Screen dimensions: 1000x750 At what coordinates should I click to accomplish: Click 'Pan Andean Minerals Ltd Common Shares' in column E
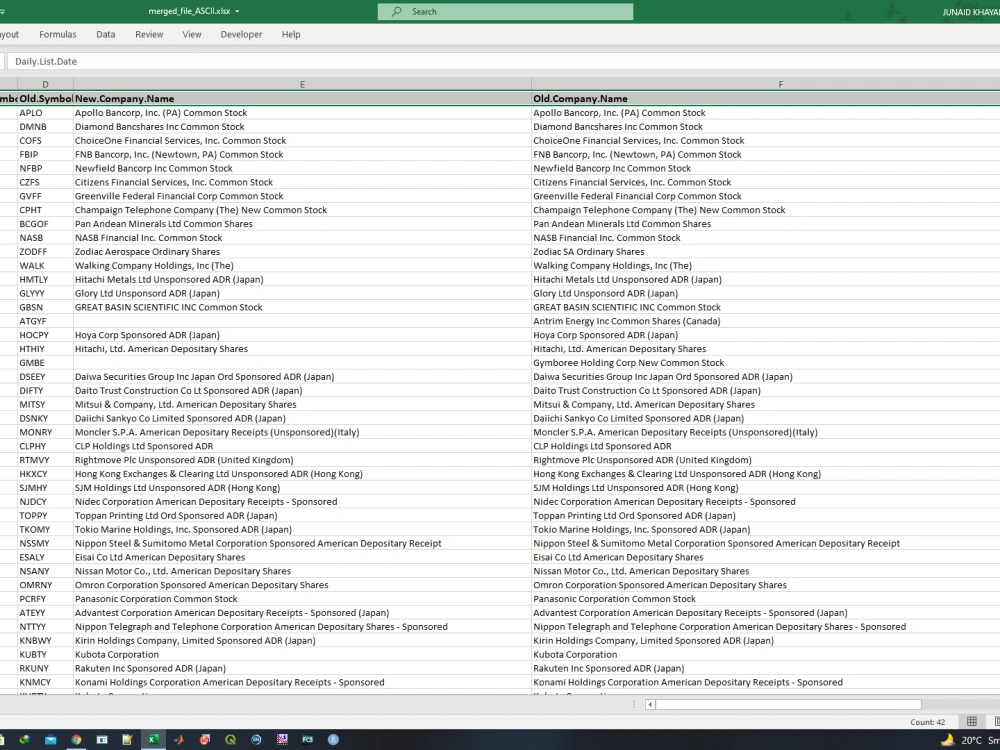point(302,224)
